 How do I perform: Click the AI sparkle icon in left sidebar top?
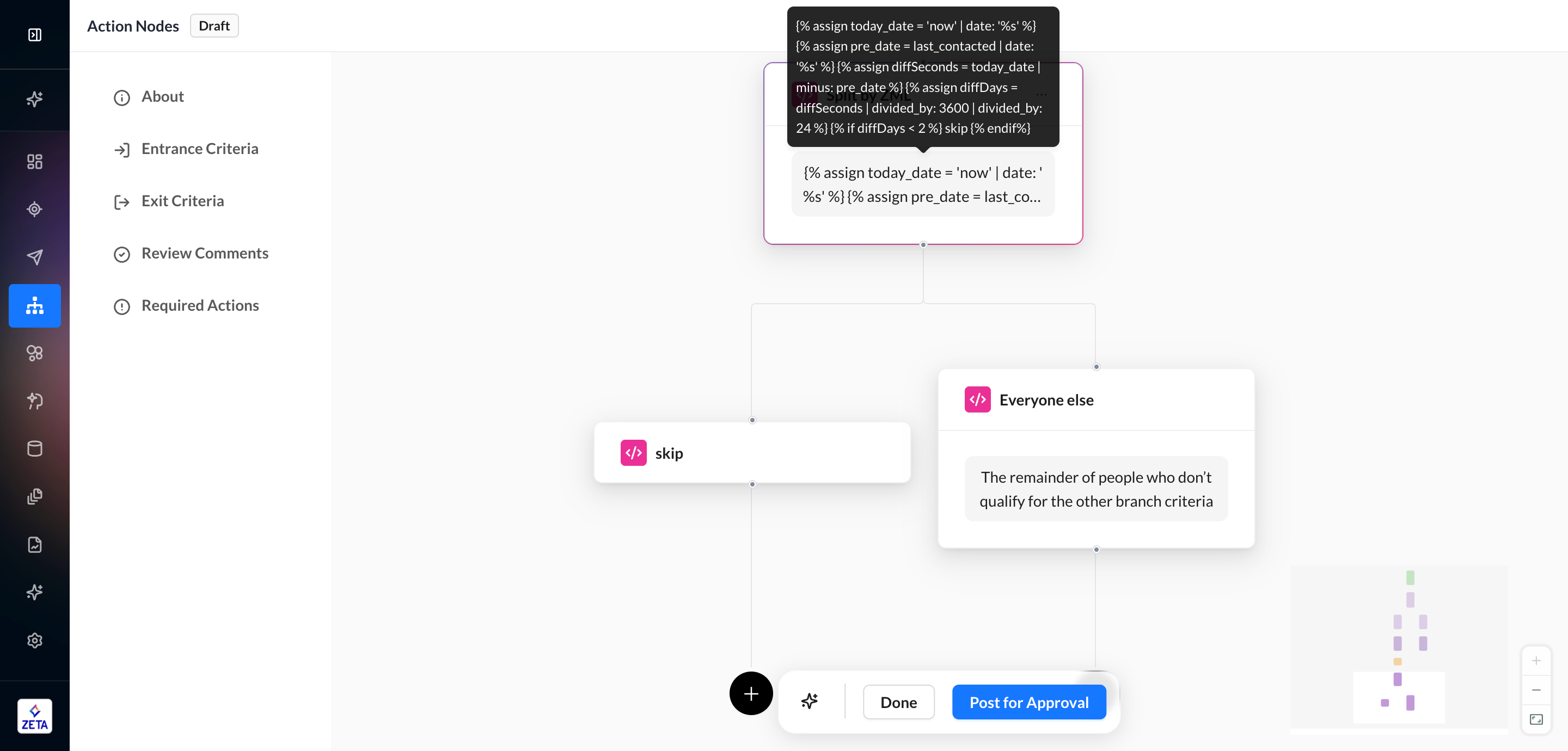pyautogui.click(x=35, y=99)
